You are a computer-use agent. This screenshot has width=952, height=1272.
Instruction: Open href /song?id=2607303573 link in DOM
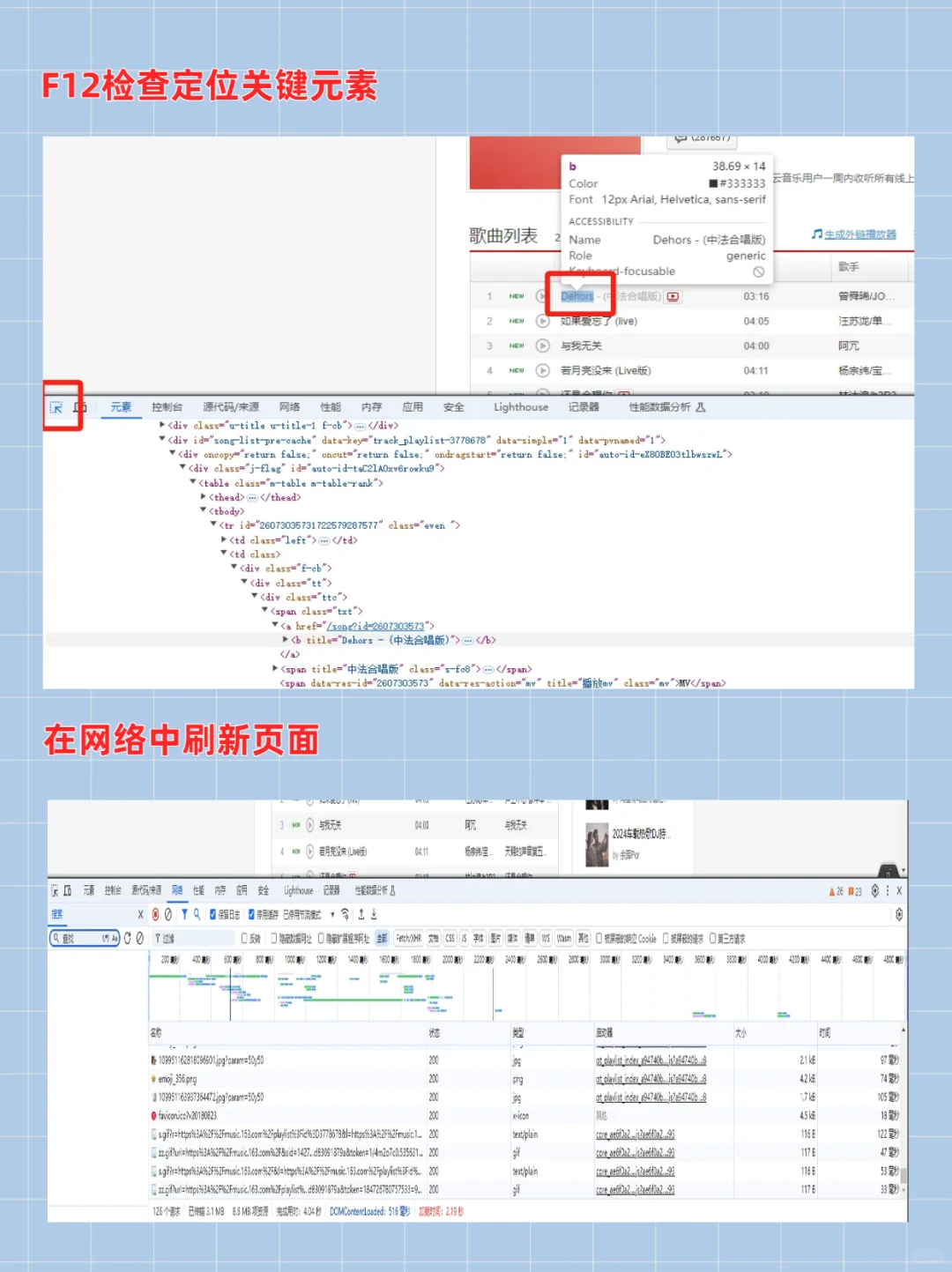376,626
